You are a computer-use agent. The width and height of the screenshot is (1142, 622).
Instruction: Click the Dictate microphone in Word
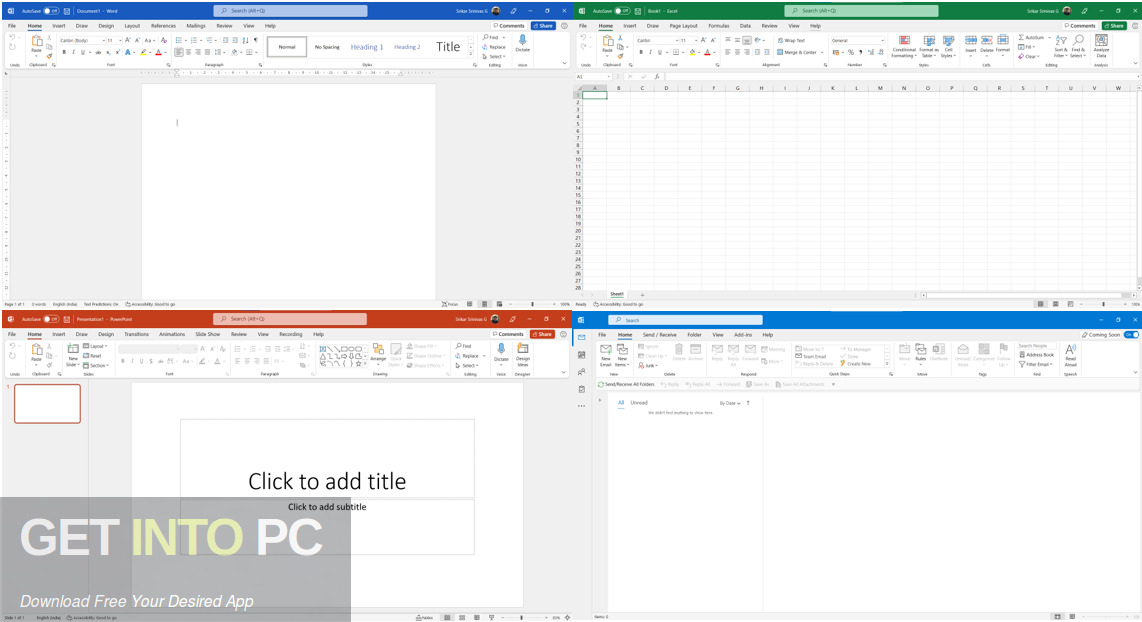[522, 40]
